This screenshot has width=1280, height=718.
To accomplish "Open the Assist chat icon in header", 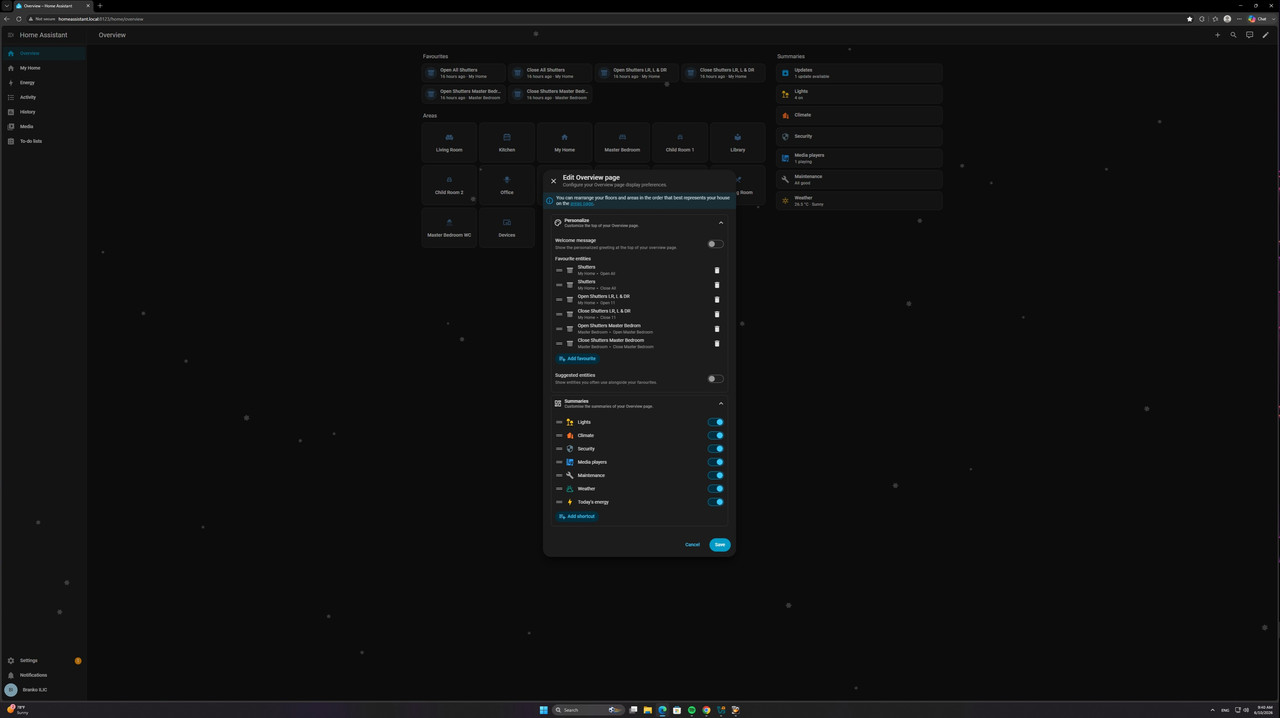I will [1249, 35].
